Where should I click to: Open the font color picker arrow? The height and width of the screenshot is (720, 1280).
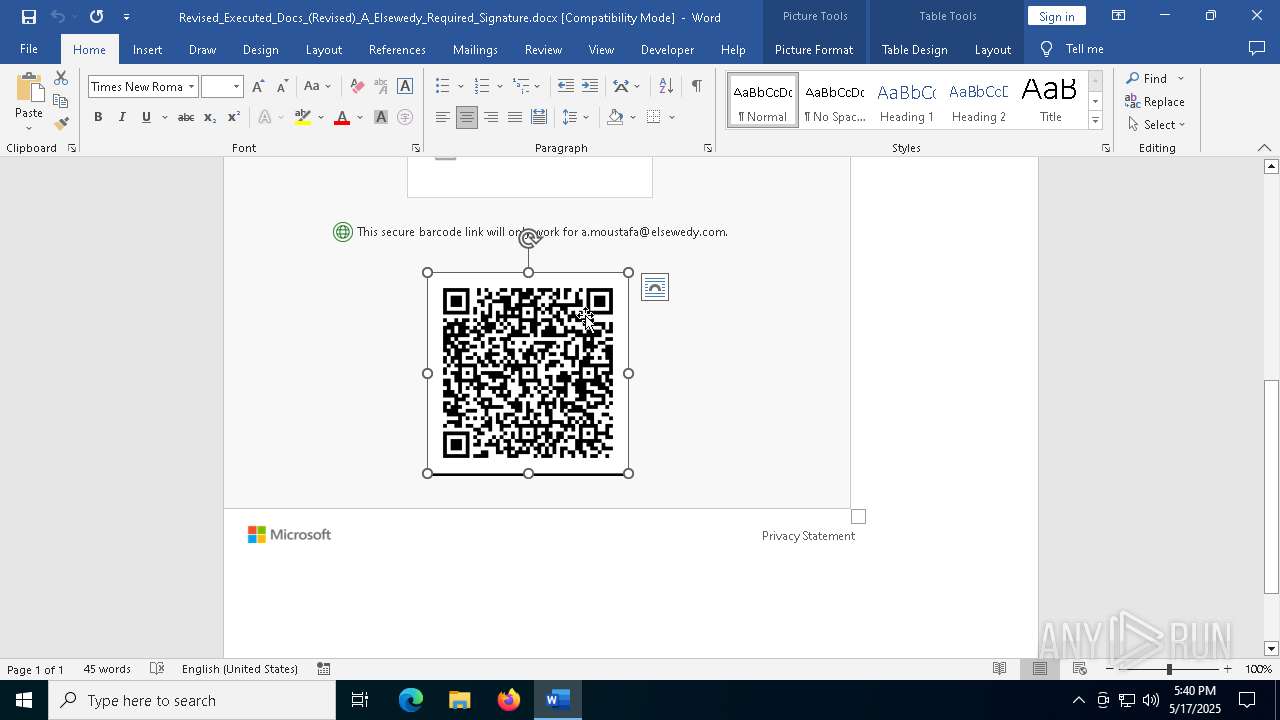coord(358,117)
